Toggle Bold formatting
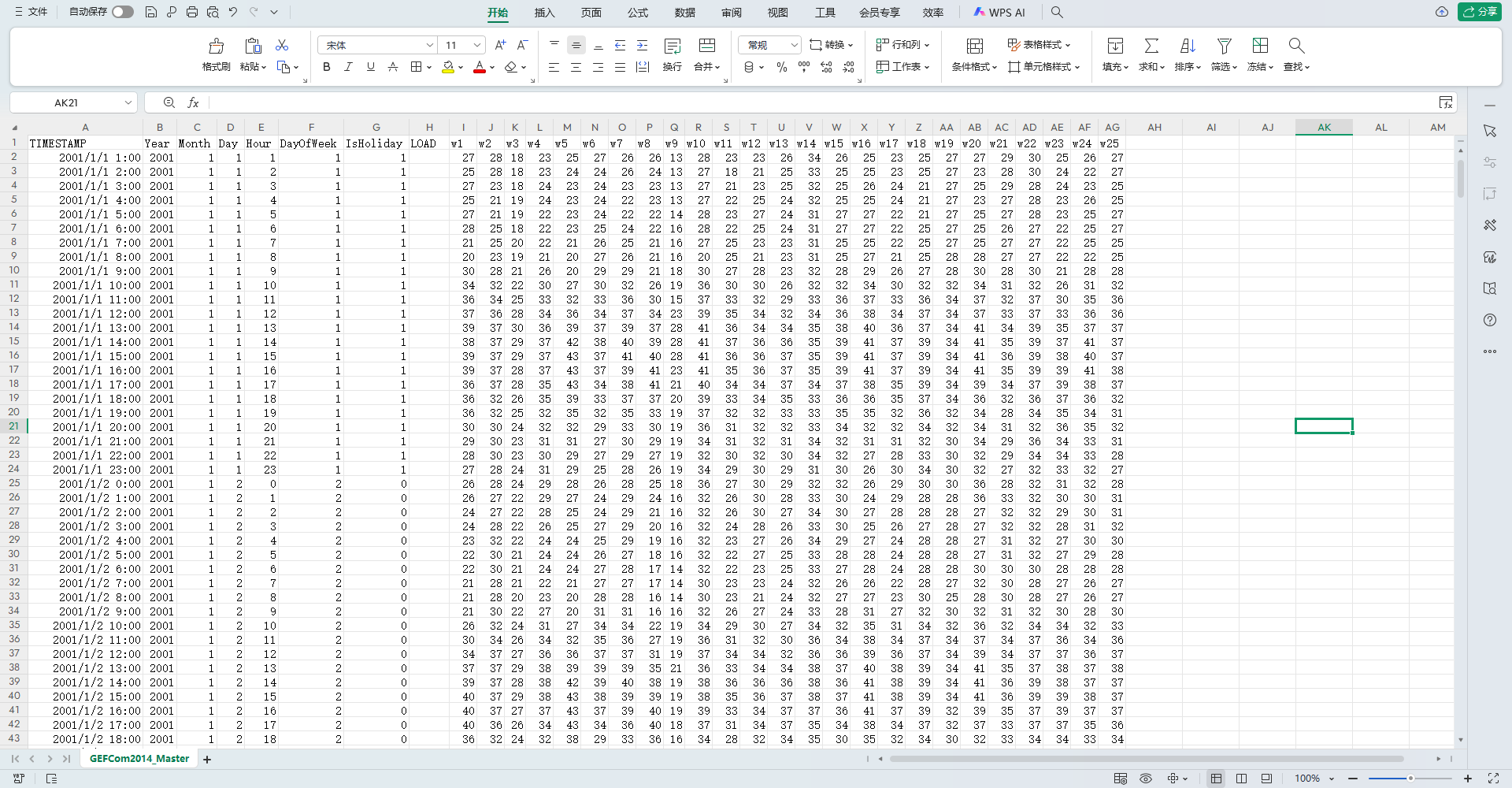 coord(327,67)
